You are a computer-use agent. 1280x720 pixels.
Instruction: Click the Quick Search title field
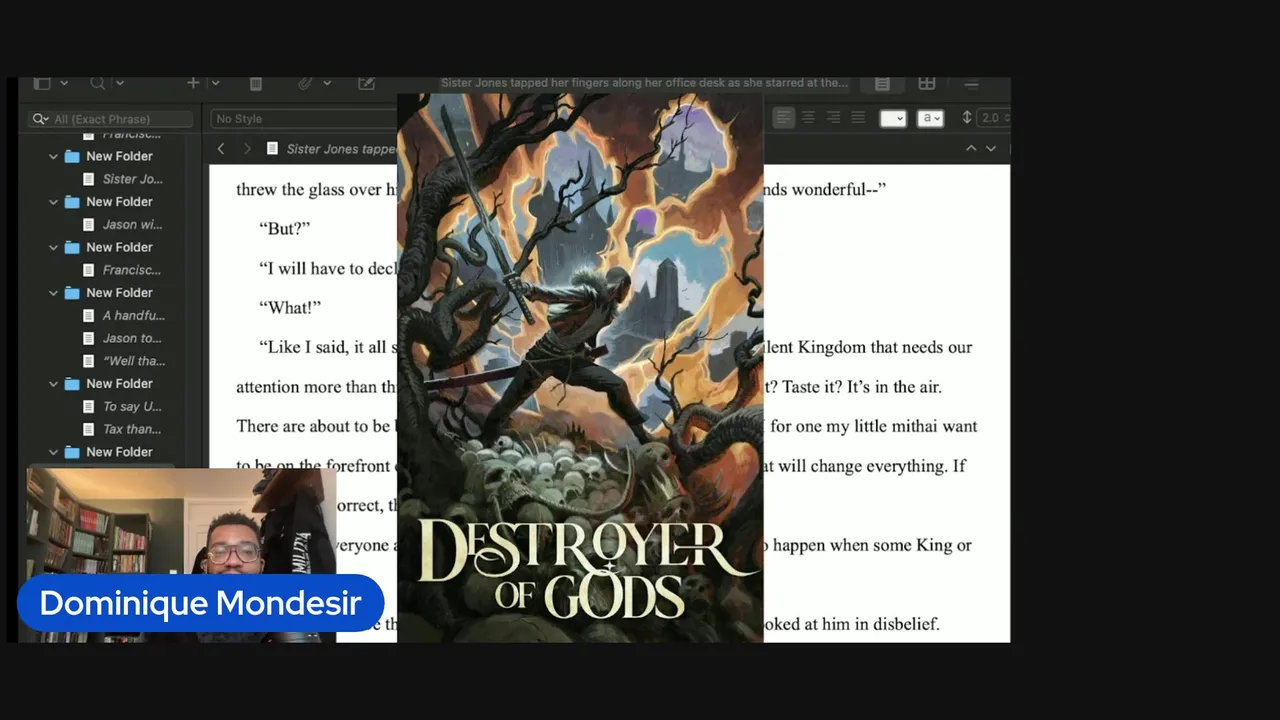pyautogui.click(x=644, y=83)
